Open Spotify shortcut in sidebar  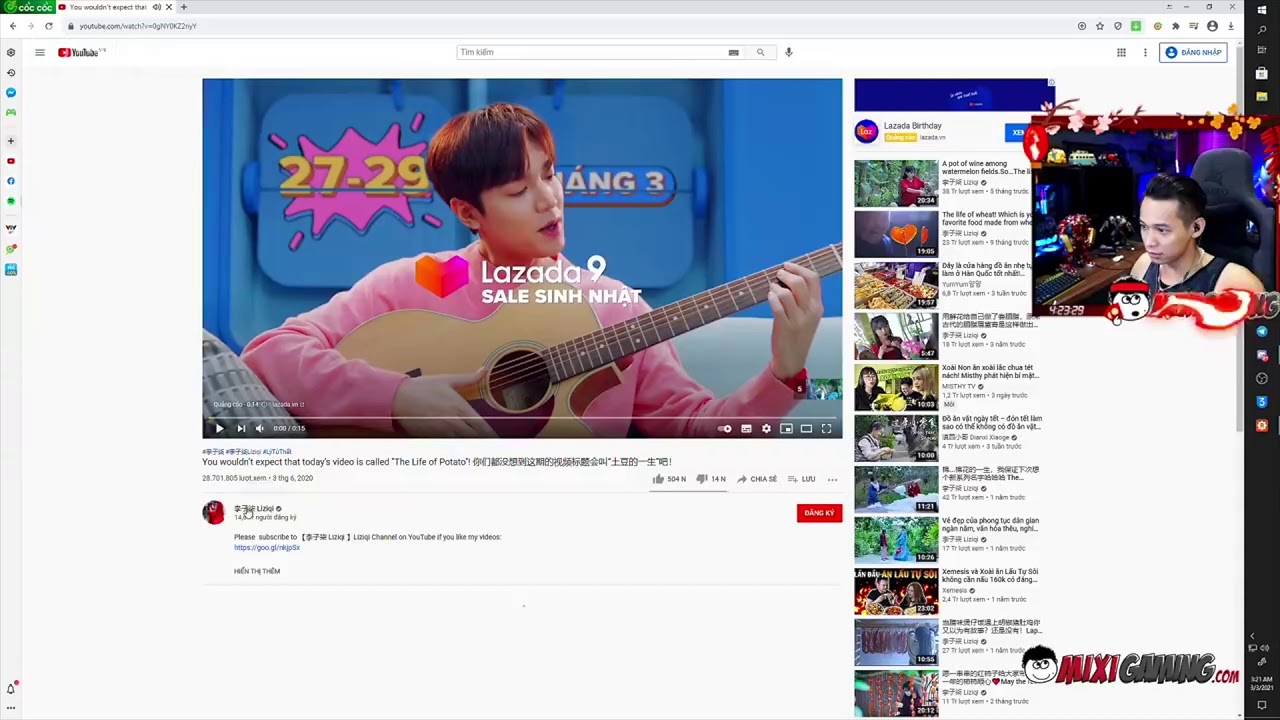(x=11, y=201)
